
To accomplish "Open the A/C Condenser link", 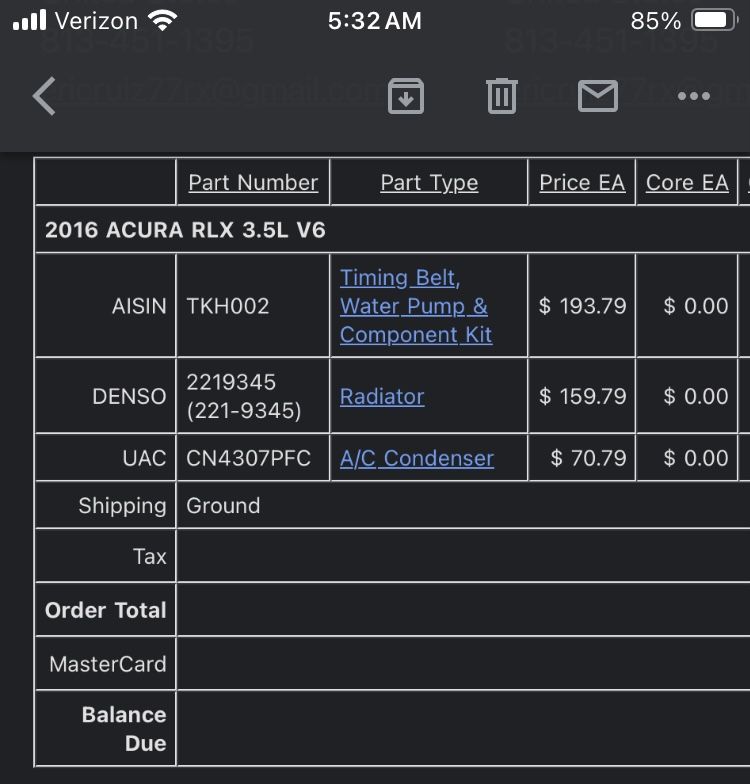I will coord(416,458).
